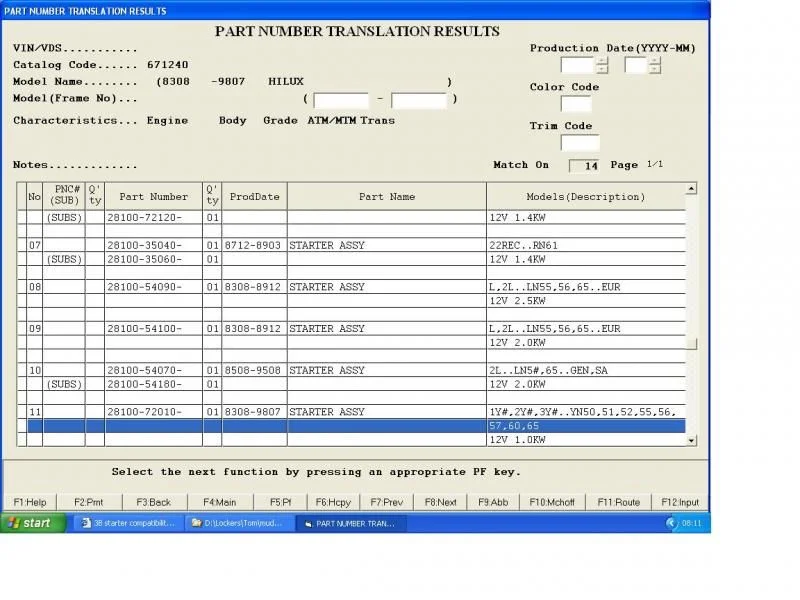The image size is (800, 600).
Task: Click the F10:Mchoff button
Action: coord(552,502)
